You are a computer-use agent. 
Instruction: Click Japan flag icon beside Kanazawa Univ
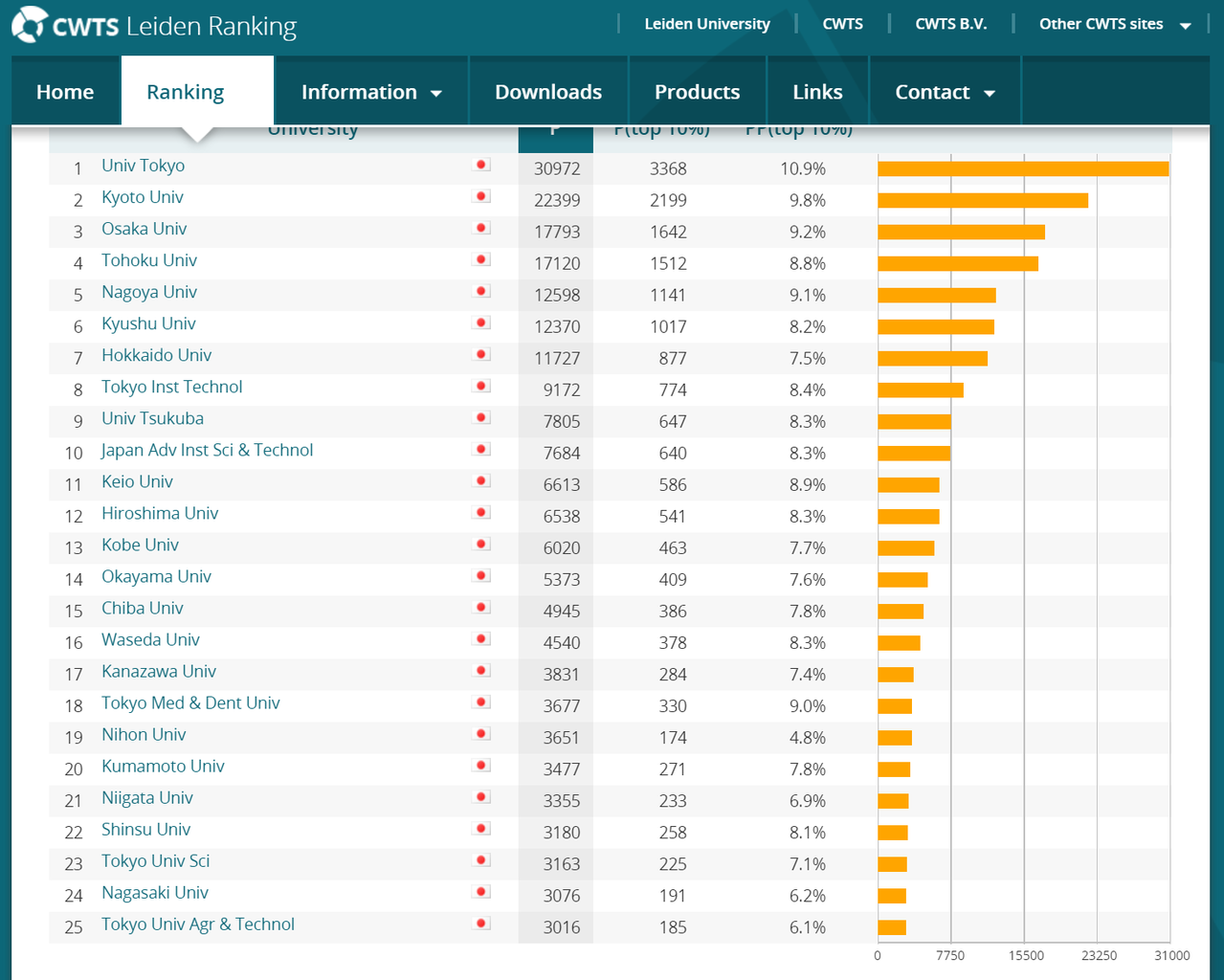click(x=482, y=670)
